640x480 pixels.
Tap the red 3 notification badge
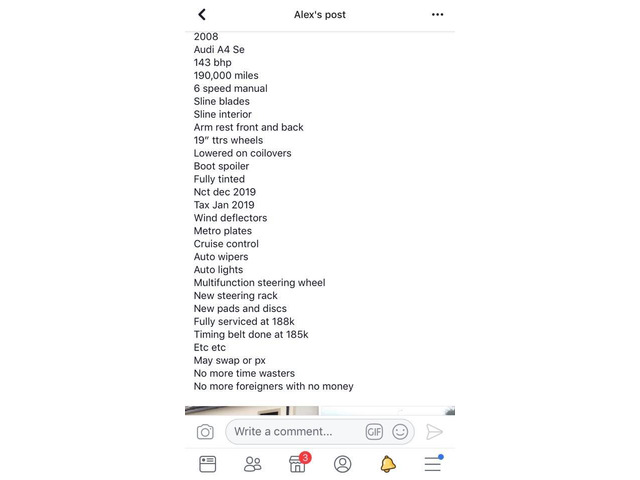pyautogui.click(x=305, y=457)
